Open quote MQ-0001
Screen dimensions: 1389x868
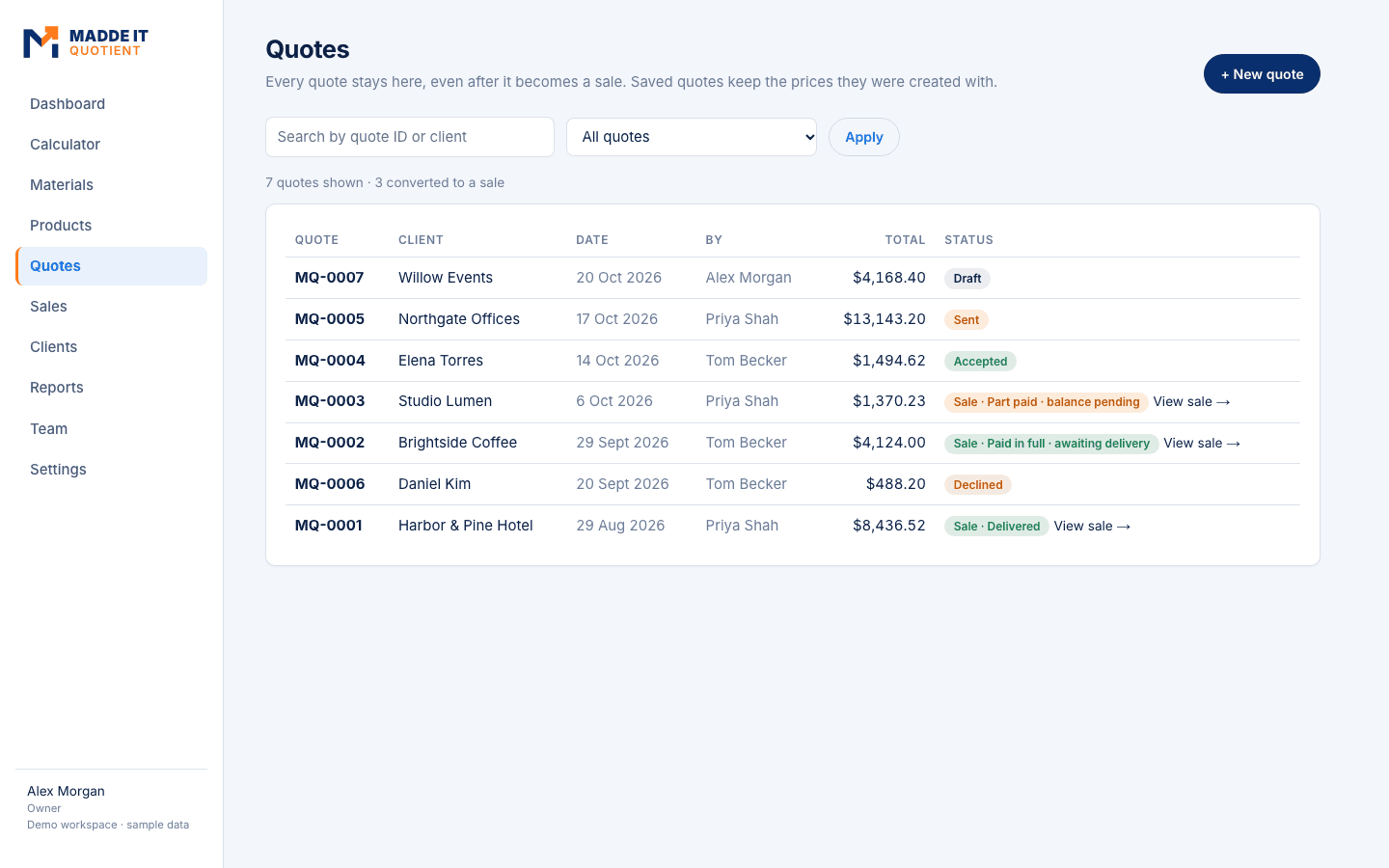[329, 526]
